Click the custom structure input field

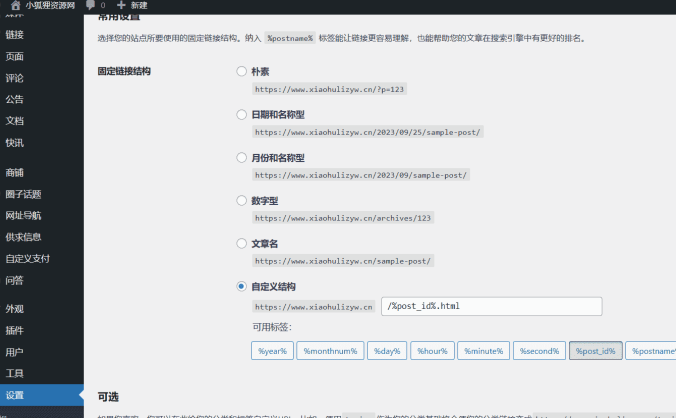[491, 306]
